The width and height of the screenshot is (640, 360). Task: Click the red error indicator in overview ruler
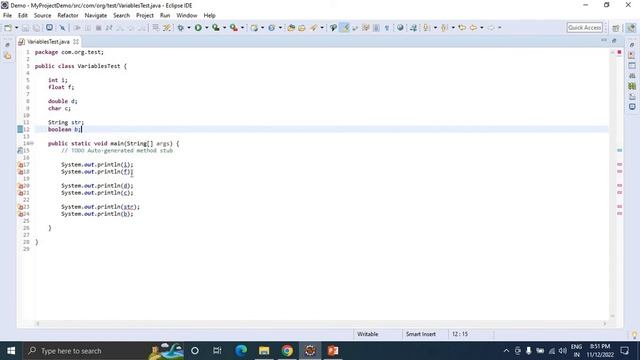pyautogui.click(x=619, y=52)
